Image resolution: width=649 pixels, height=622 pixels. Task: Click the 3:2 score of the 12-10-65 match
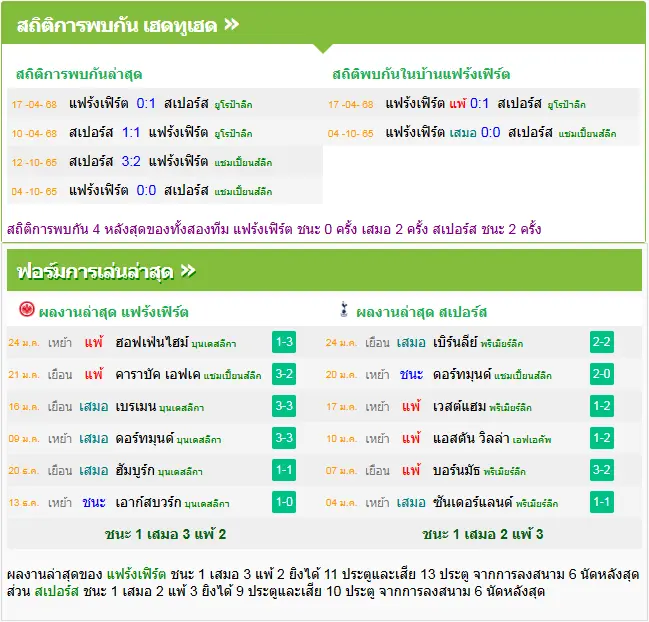tap(131, 161)
